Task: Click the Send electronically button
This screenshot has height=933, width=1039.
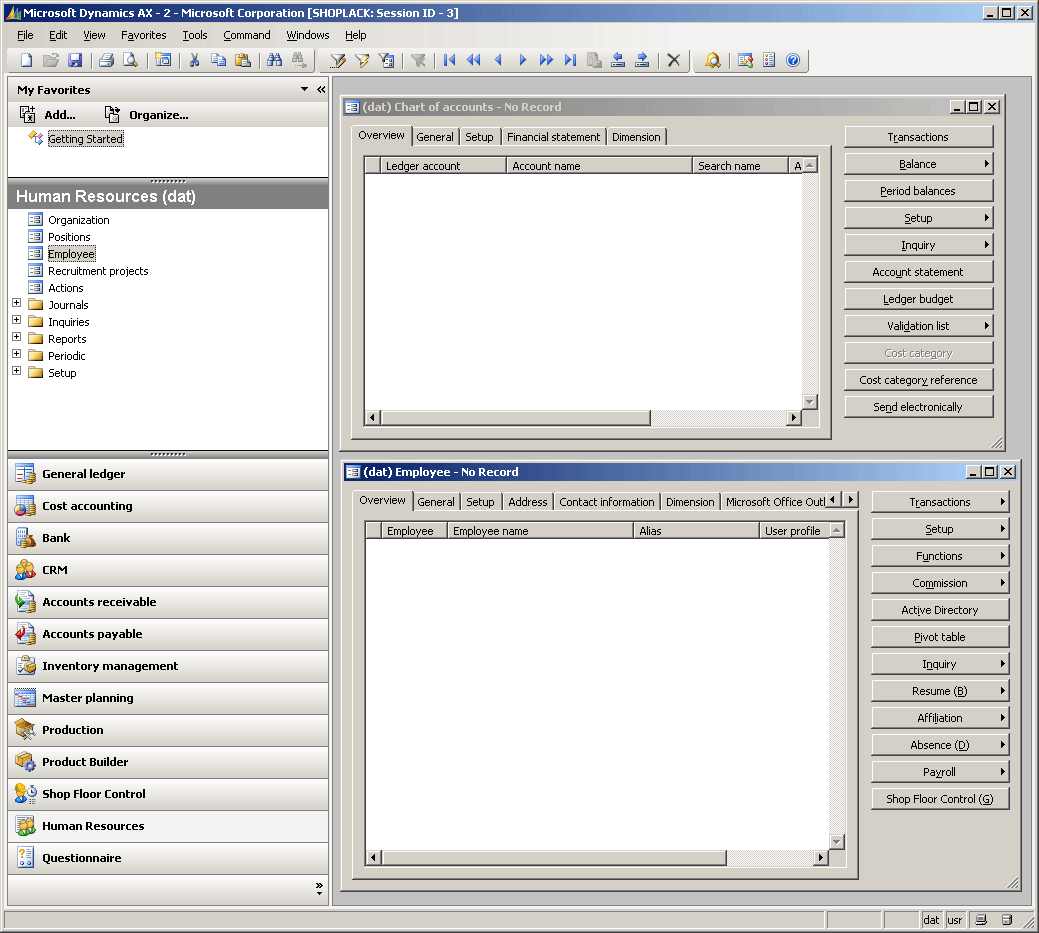Action: (918, 407)
